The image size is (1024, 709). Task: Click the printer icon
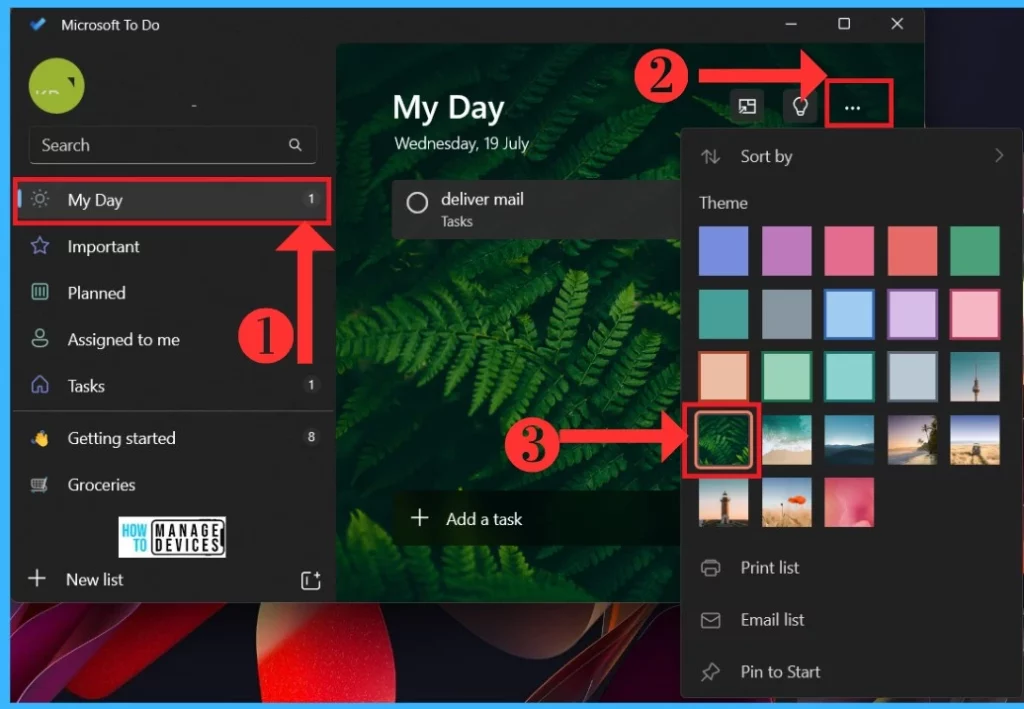point(711,568)
